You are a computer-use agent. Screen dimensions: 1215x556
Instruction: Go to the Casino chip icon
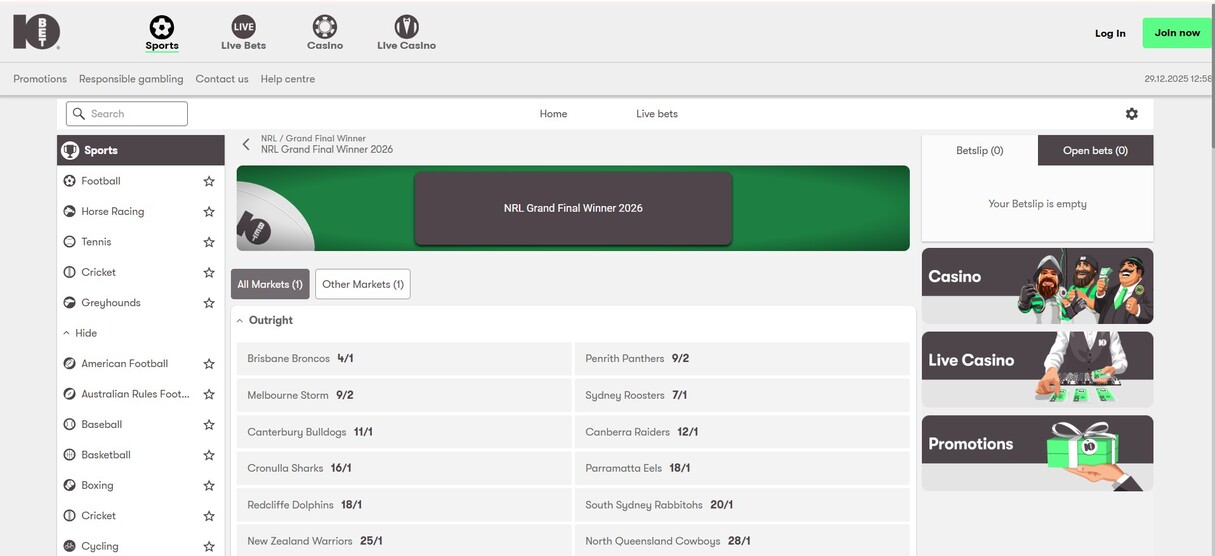(324, 26)
